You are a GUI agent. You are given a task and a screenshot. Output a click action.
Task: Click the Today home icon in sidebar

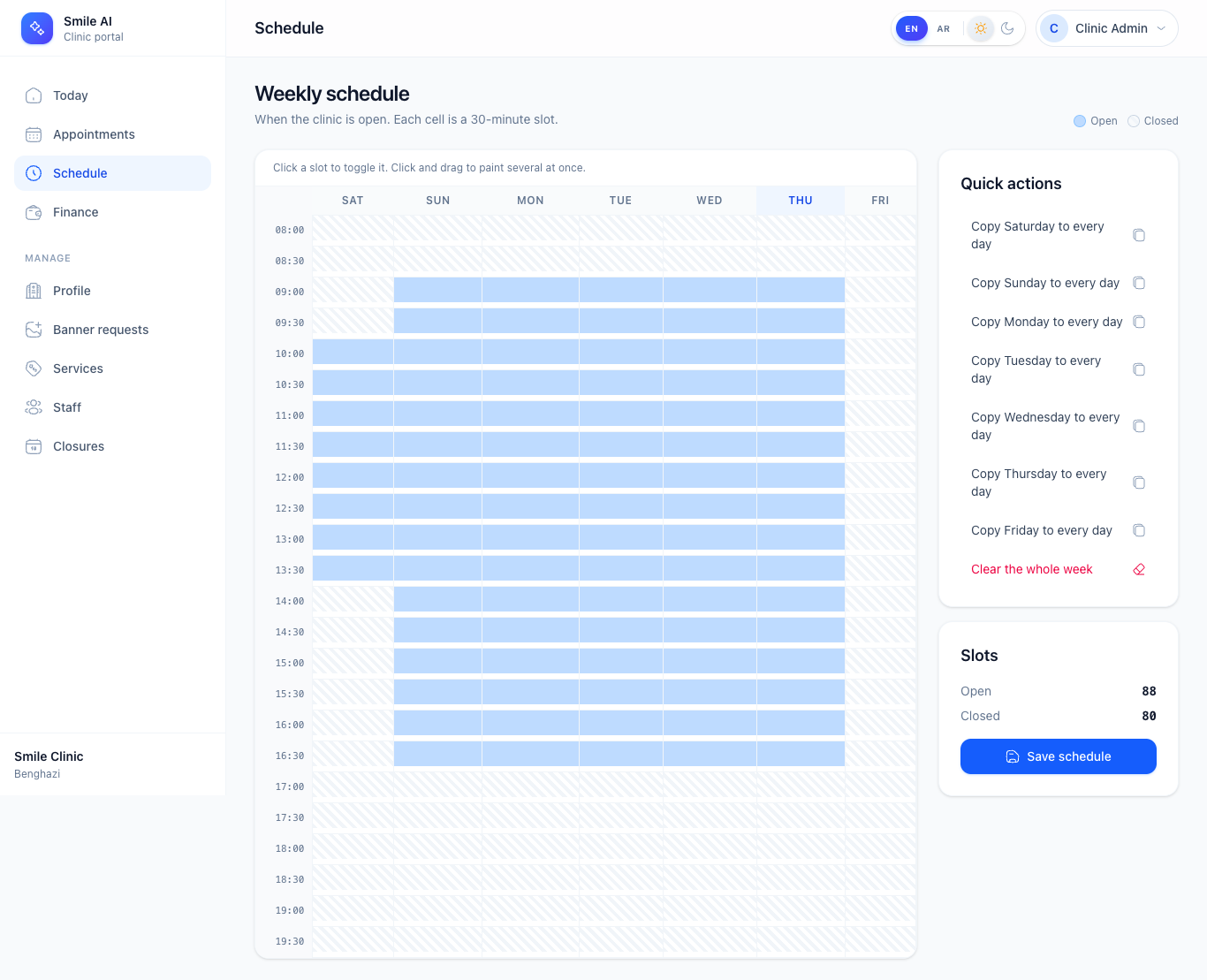coord(34,95)
